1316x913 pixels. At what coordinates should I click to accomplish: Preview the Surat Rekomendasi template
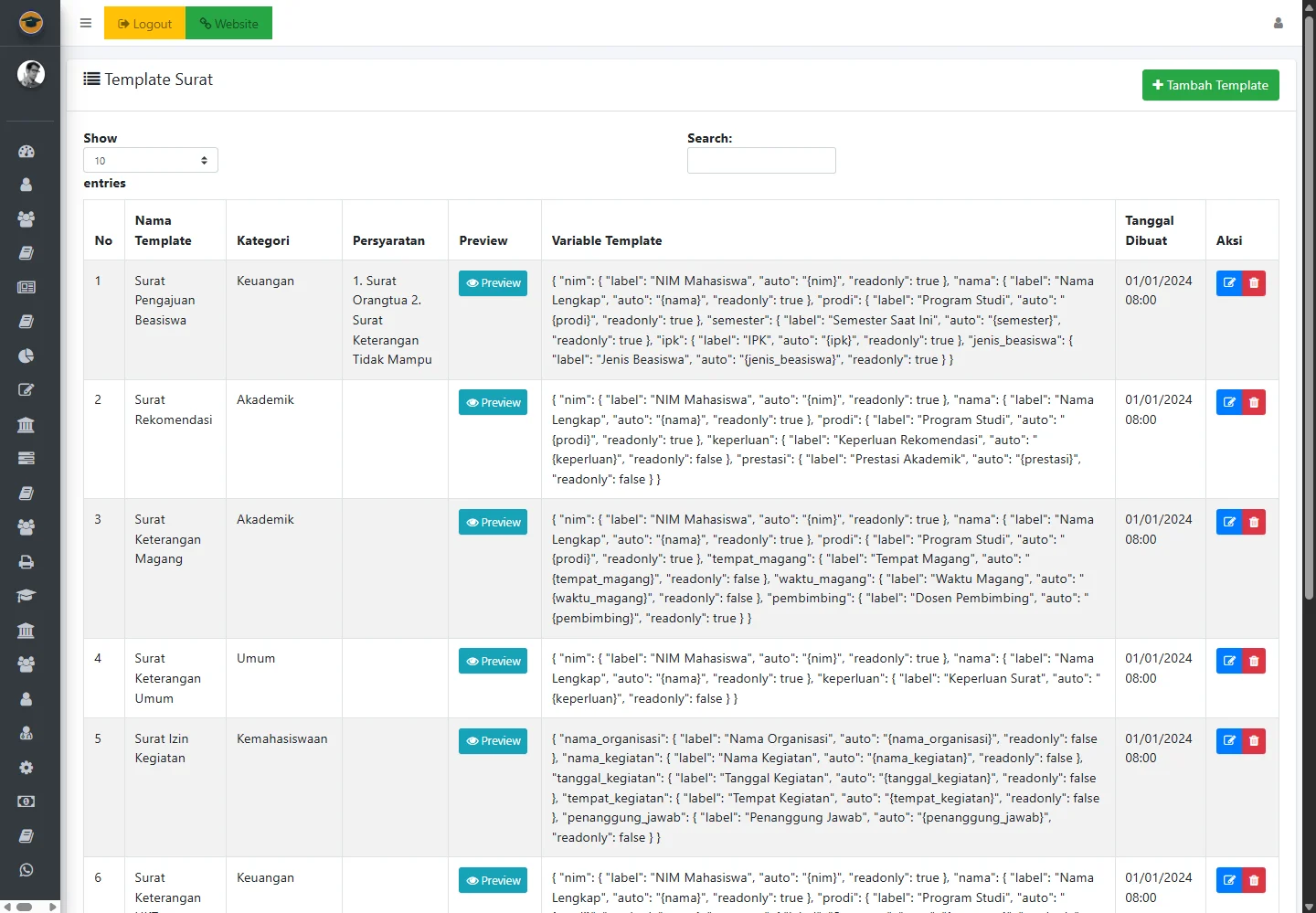pos(493,403)
